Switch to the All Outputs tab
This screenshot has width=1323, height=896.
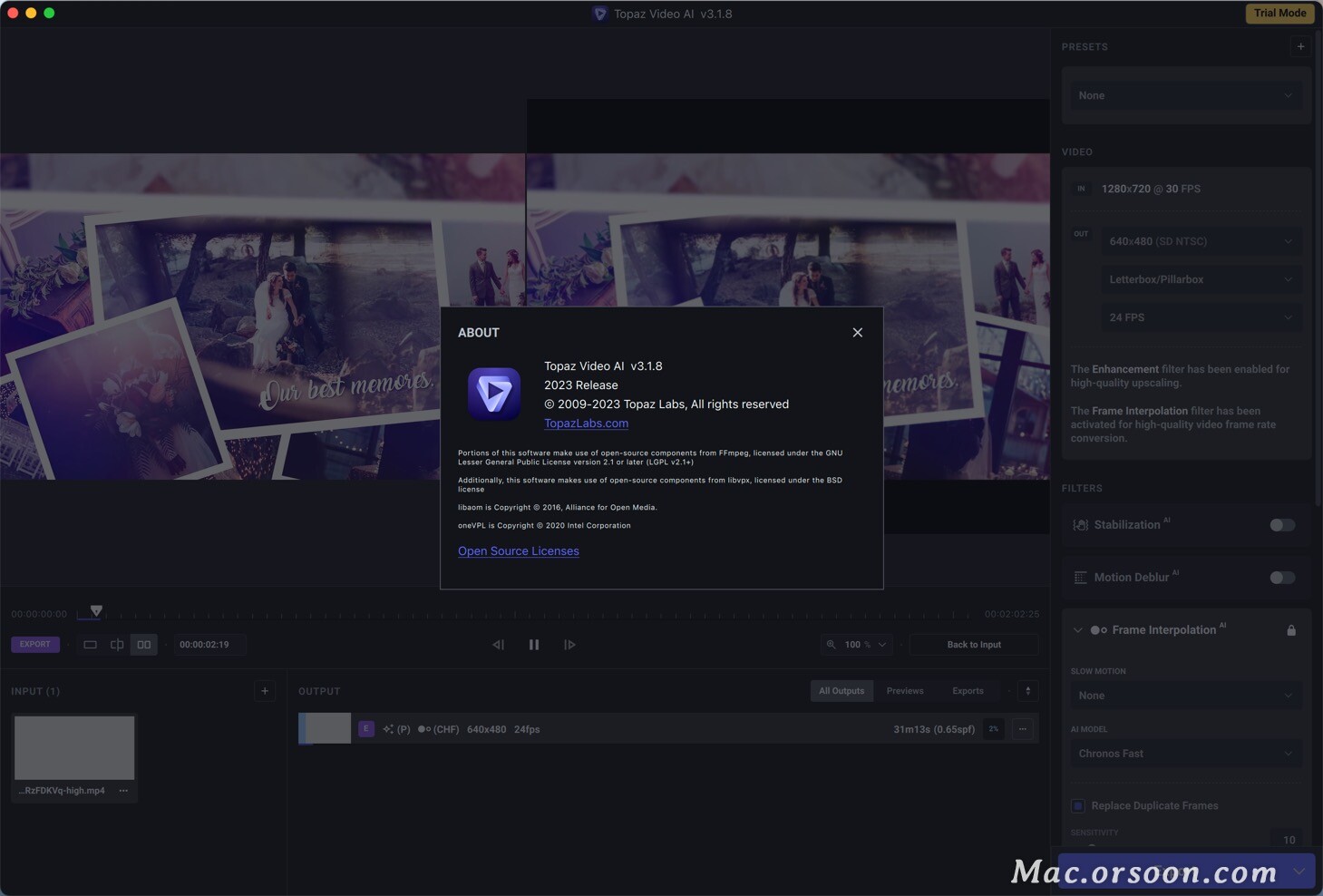click(841, 691)
